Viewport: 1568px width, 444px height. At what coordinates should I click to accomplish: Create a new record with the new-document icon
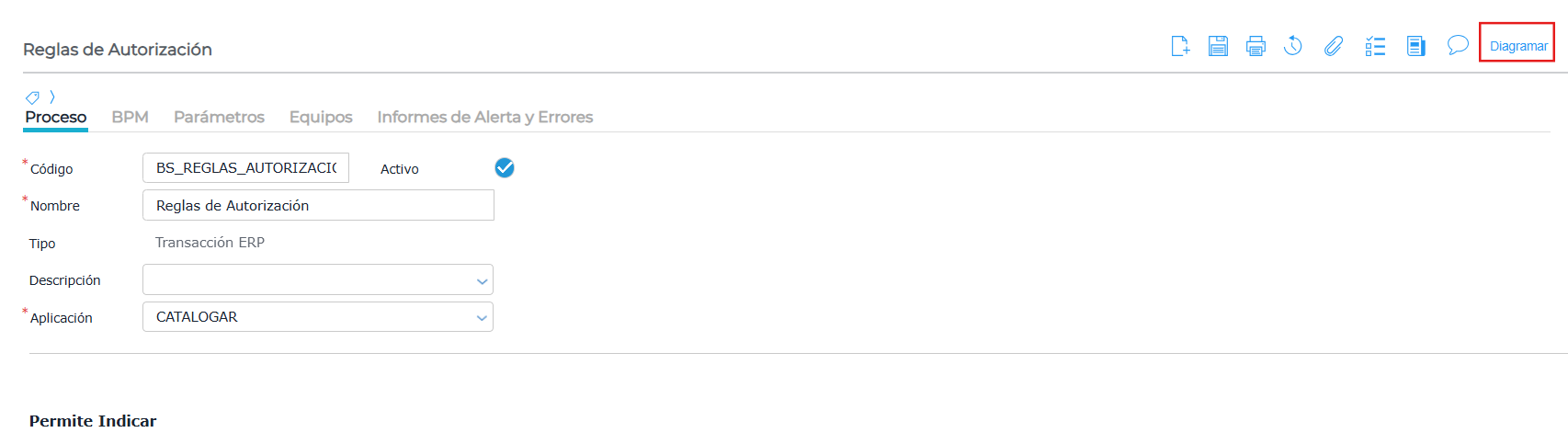coord(1180,46)
